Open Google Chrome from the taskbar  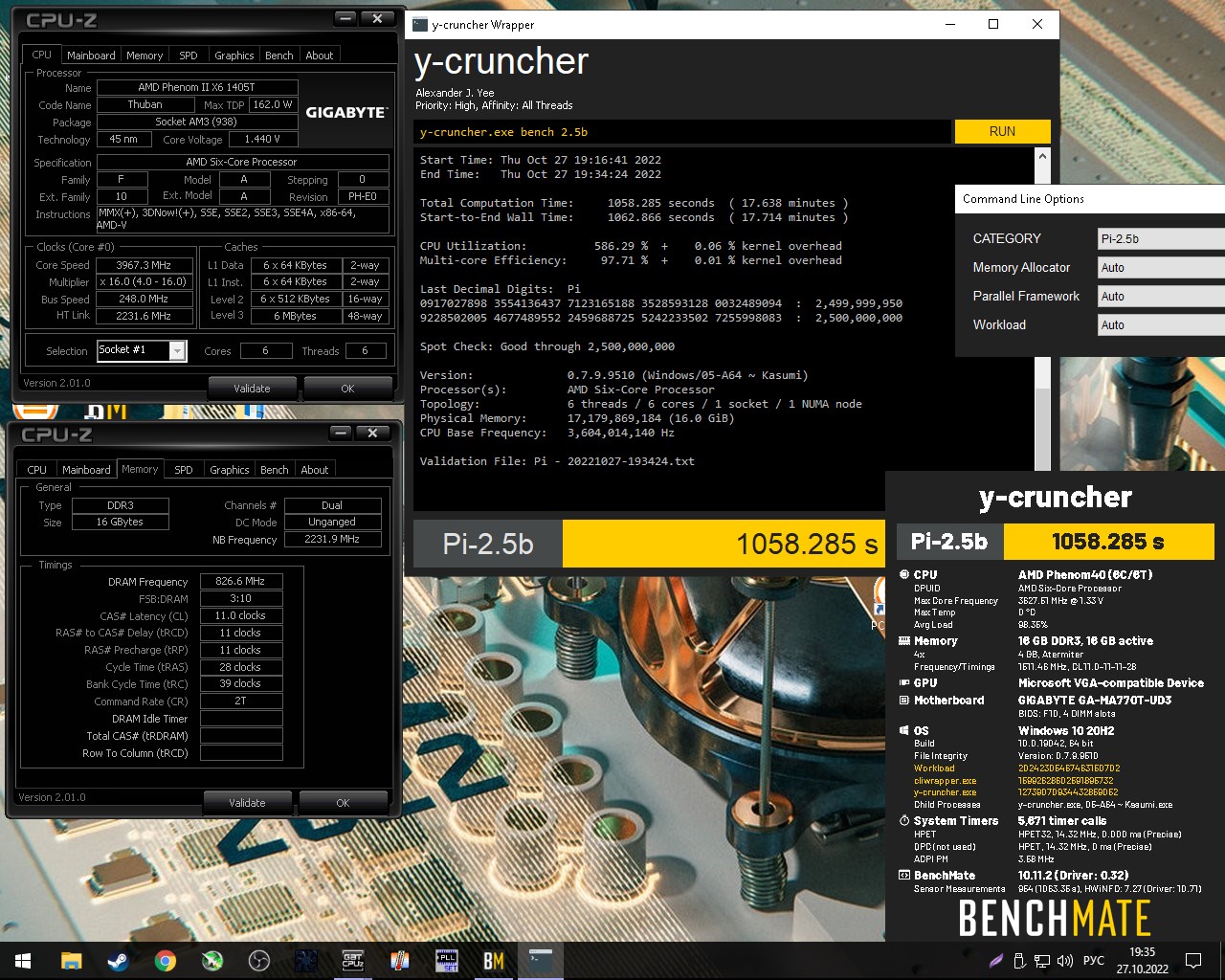[165, 961]
